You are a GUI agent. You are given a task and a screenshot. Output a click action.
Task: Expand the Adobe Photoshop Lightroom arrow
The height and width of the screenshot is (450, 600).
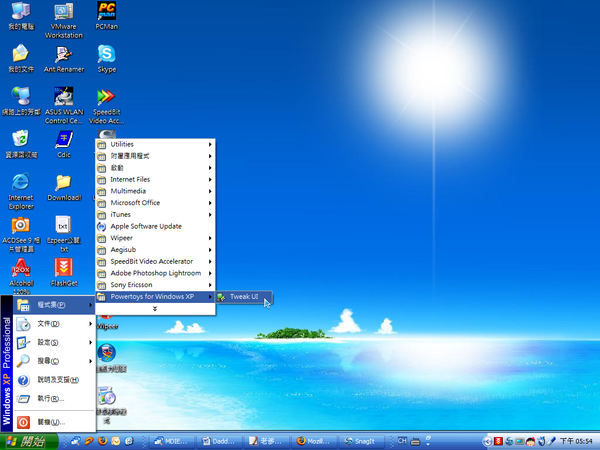210,273
